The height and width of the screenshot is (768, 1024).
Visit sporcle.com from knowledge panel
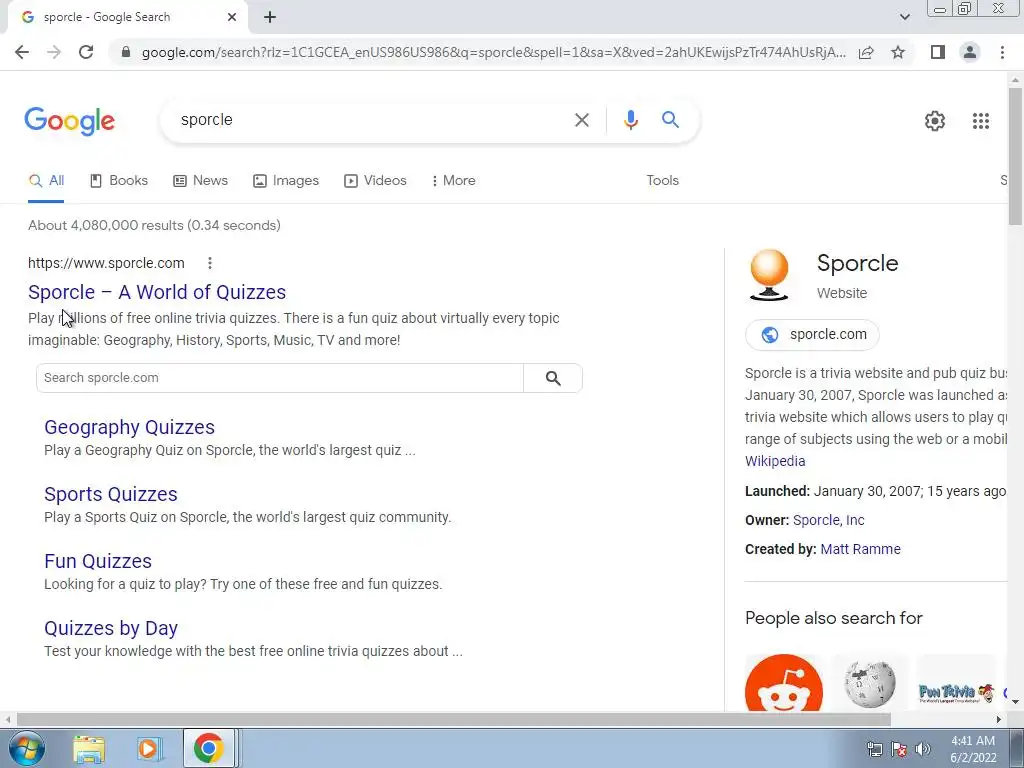pyautogui.click(x=812, y=334)
